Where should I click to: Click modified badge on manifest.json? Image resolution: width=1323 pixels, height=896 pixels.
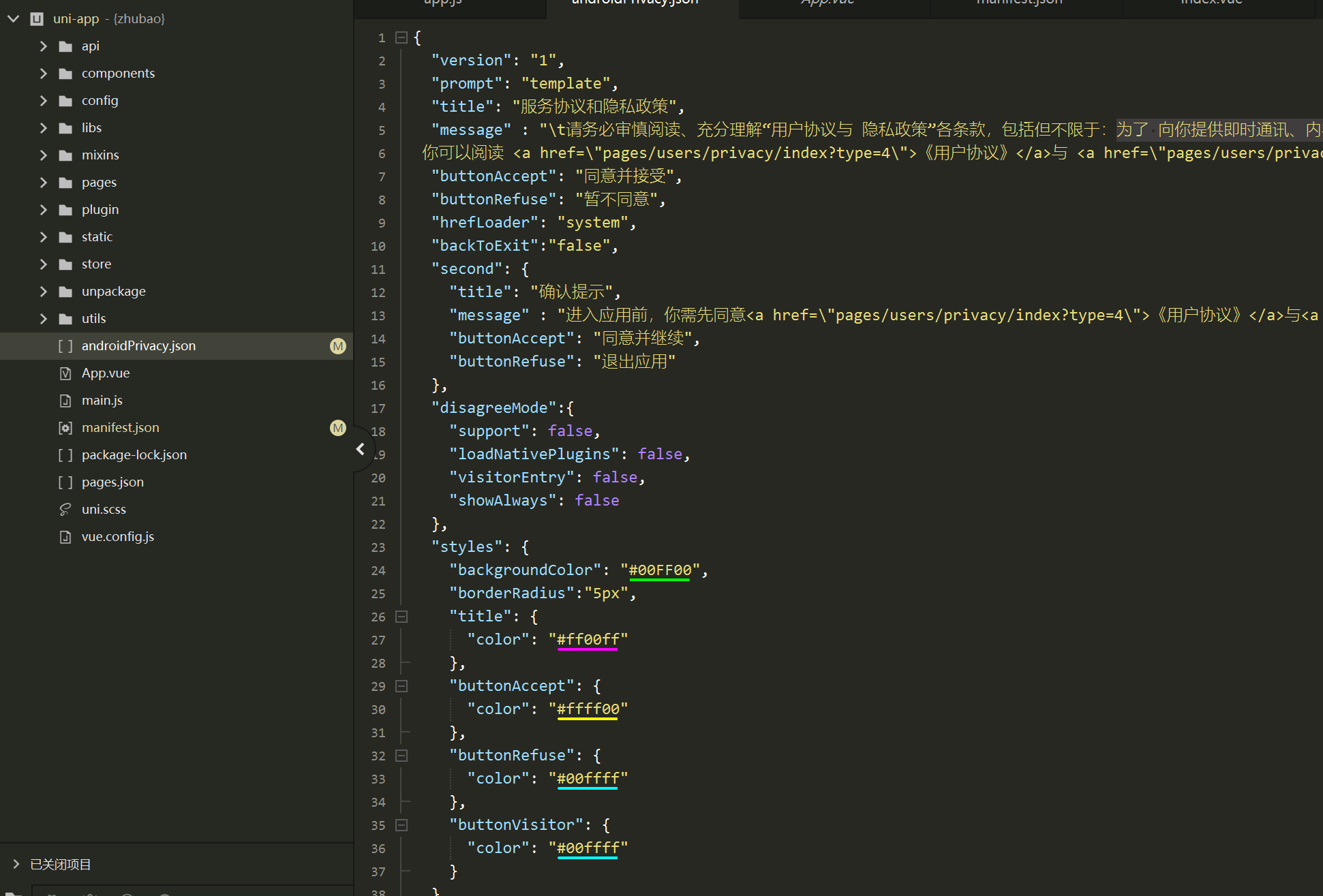(338, 428)
